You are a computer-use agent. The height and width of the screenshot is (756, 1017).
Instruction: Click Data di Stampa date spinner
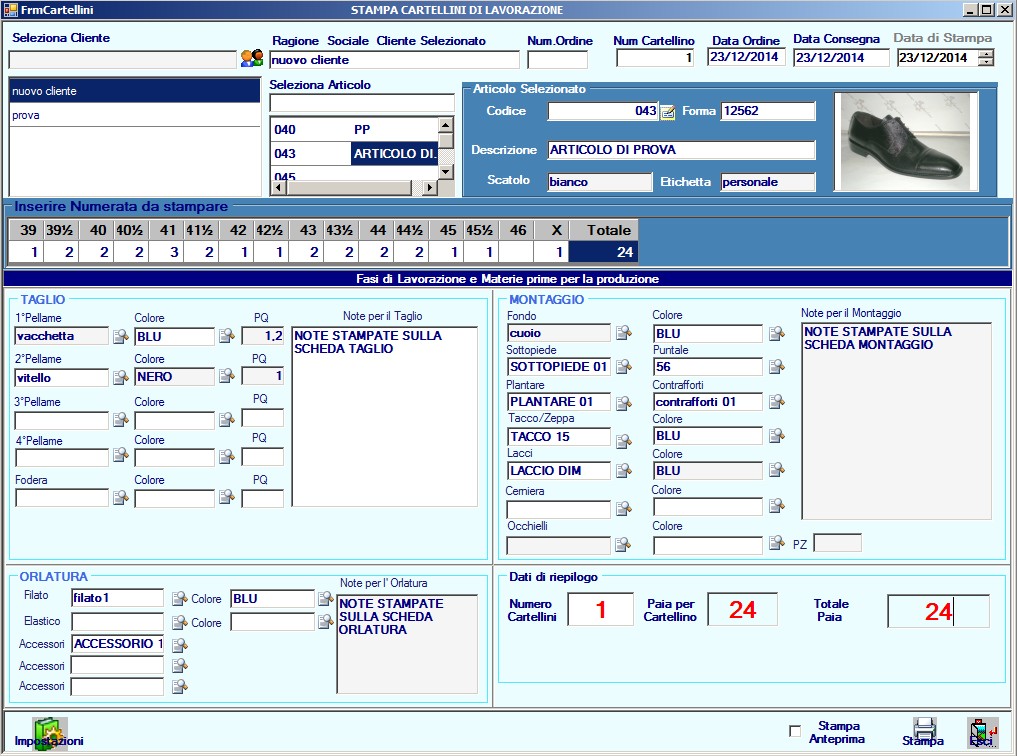[986, 58]
